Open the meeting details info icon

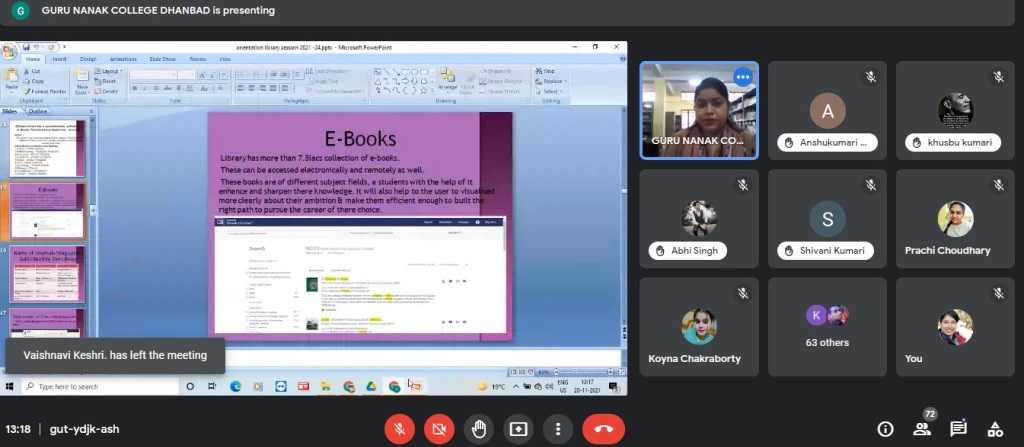pyautogui.click(x=886, y=429)
